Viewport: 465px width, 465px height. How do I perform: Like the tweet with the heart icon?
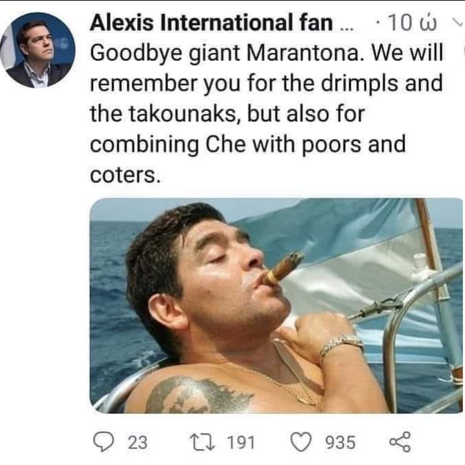(301, 442)
